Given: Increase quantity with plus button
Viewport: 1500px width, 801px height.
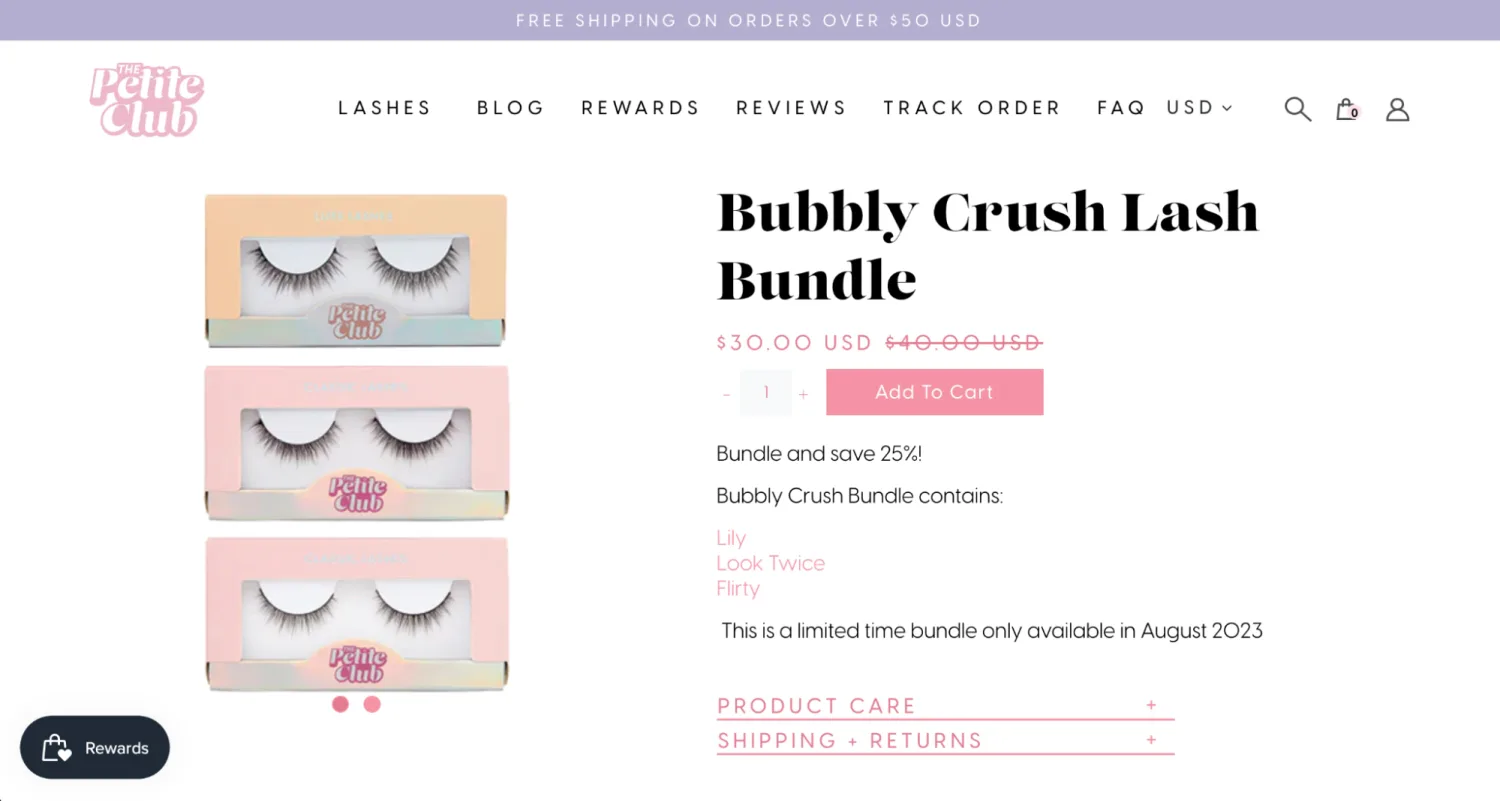Looking at the screenshot, I should 803,394.
